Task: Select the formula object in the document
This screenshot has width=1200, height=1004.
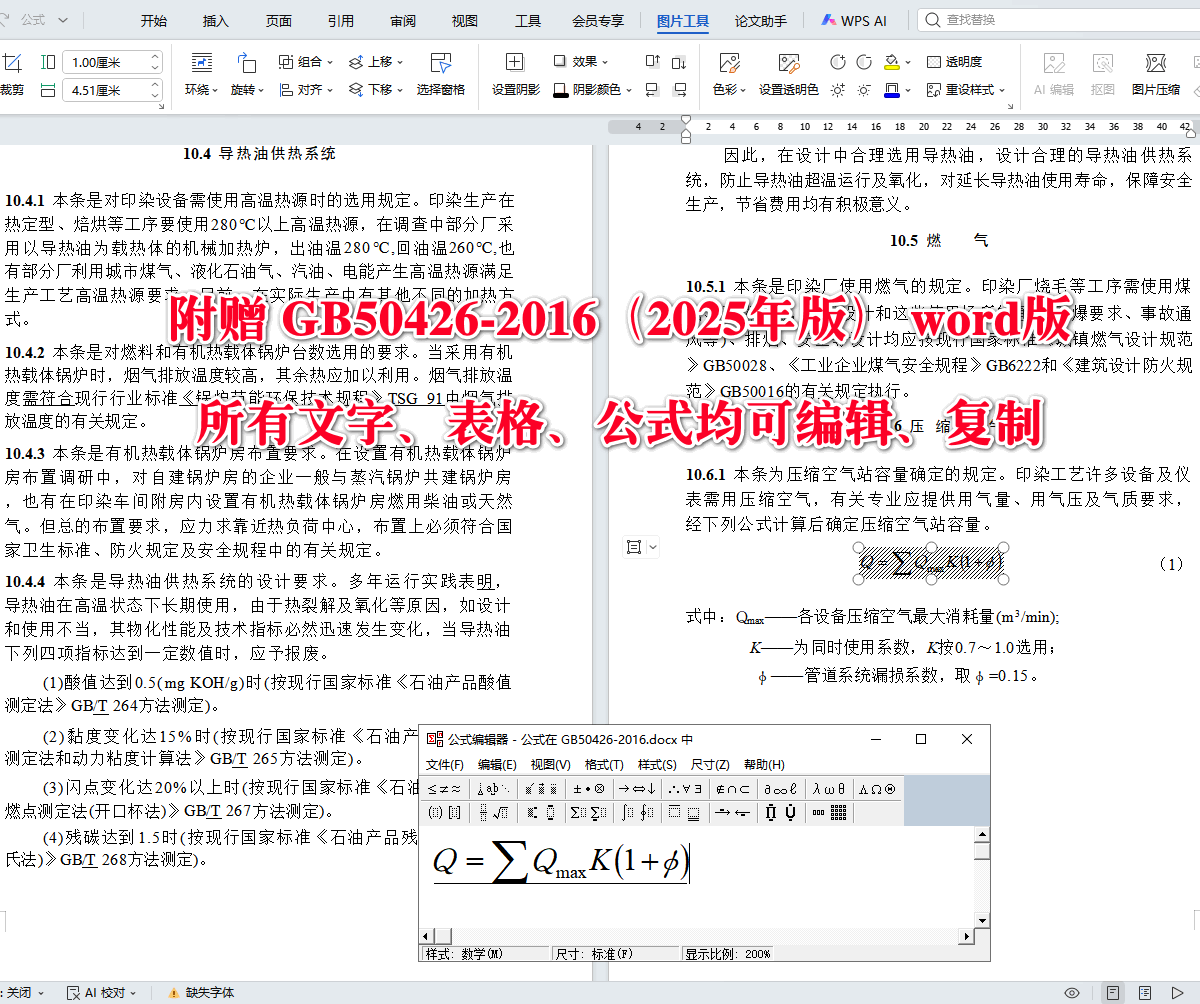Action: 930,565
